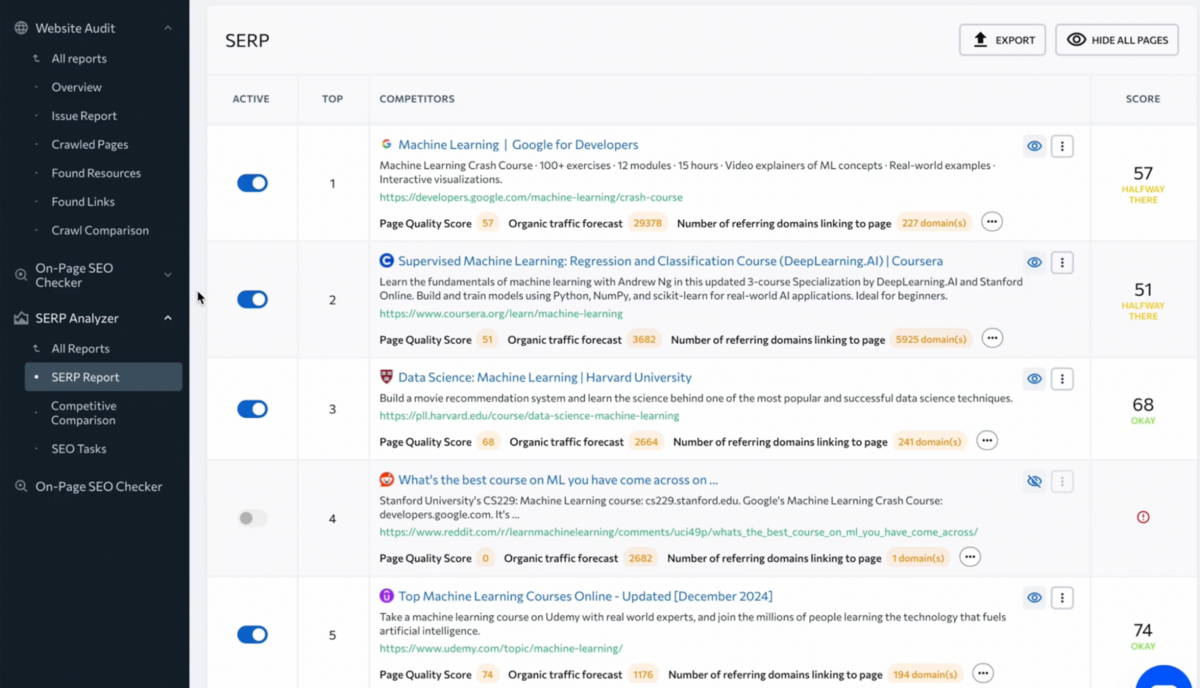Hide the Coursera page with the eye icon

click(x=1034, y=262)
